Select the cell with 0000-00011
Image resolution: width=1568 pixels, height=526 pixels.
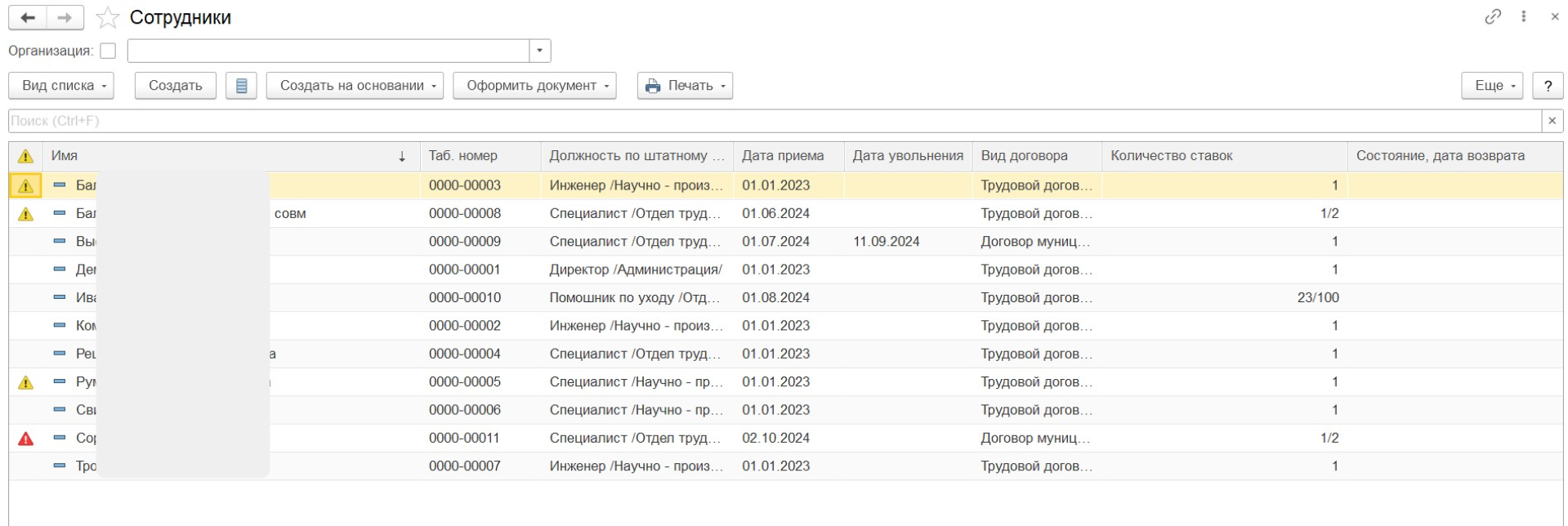tap(480, 439)
